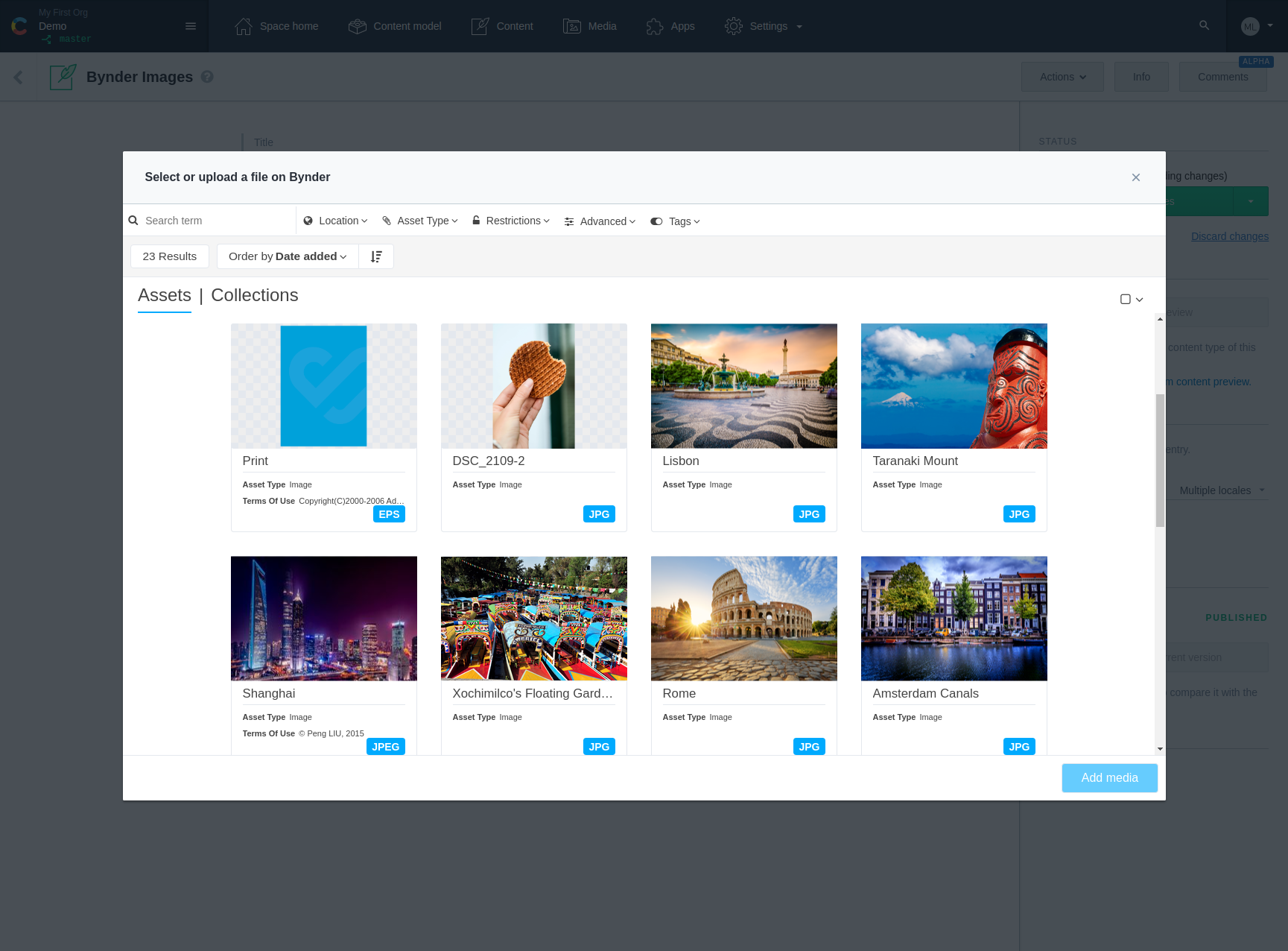
Task: Click the search magnifier in Bynder dialog
Action: pos(133,221)
